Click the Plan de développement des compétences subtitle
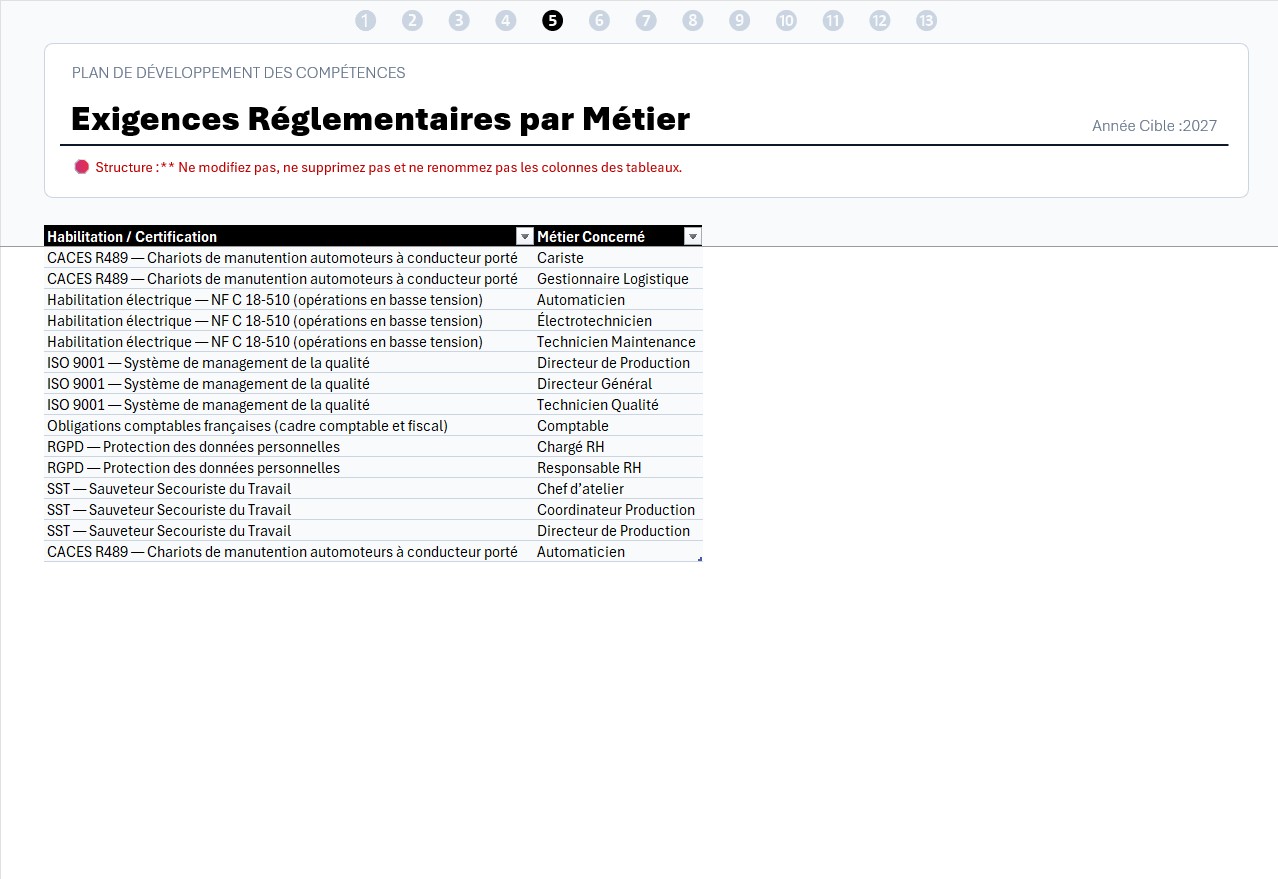 [x=238, y=73]
